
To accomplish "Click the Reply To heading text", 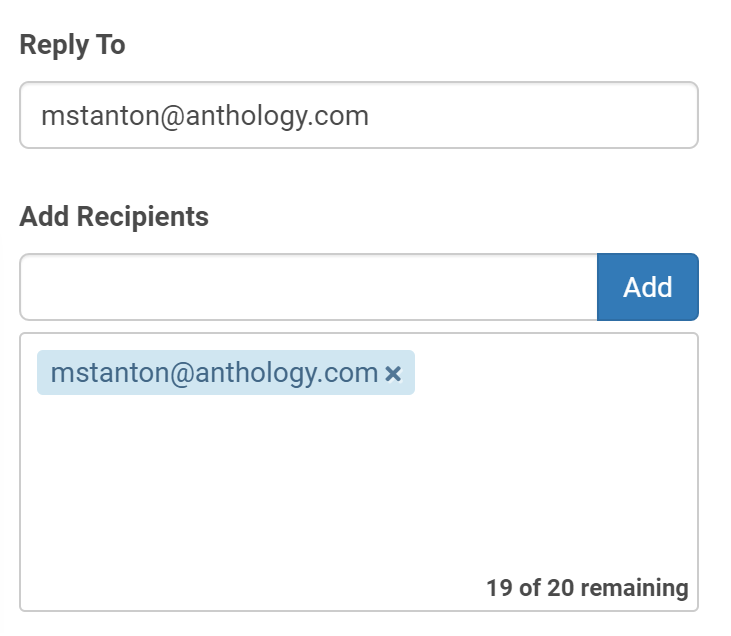I will pyautogui.click(x=72, y=45).
